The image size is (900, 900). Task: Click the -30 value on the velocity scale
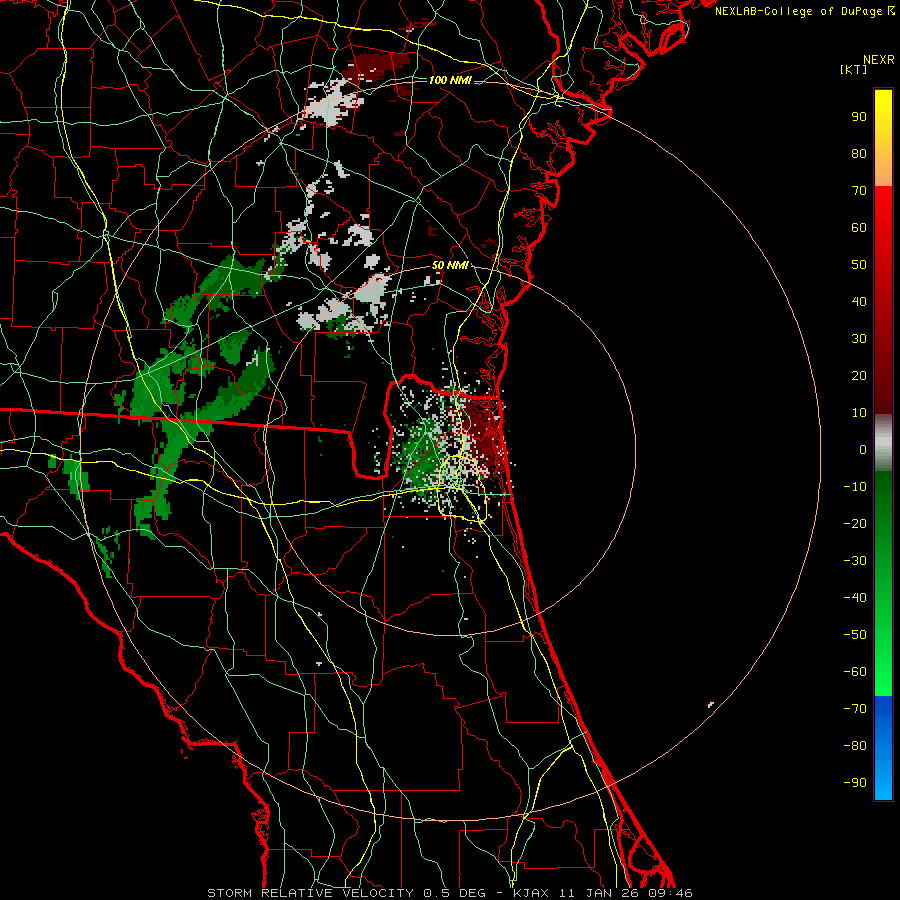point(855,561)
